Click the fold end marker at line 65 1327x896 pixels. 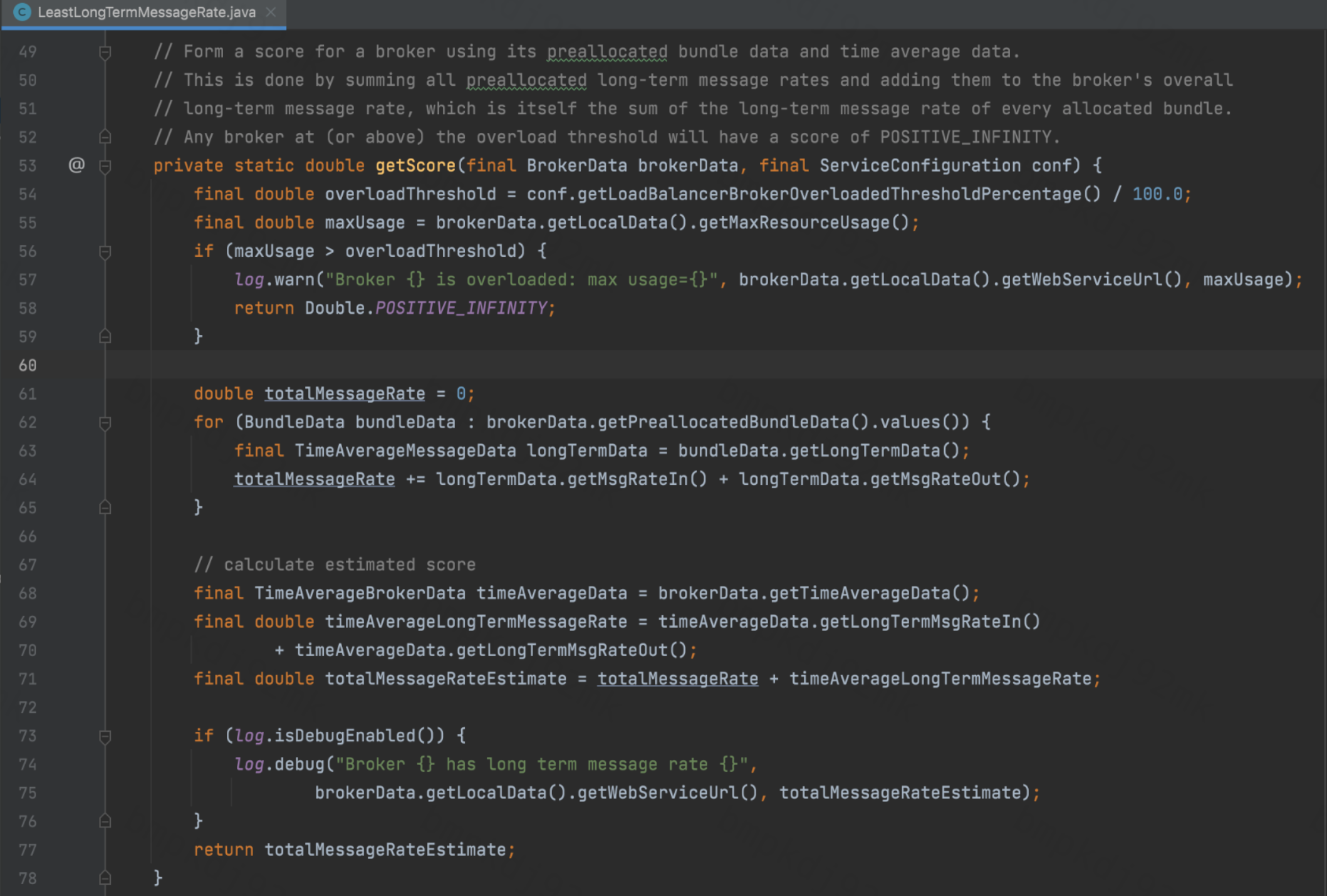pyautogui.click(x=105, y=508)
